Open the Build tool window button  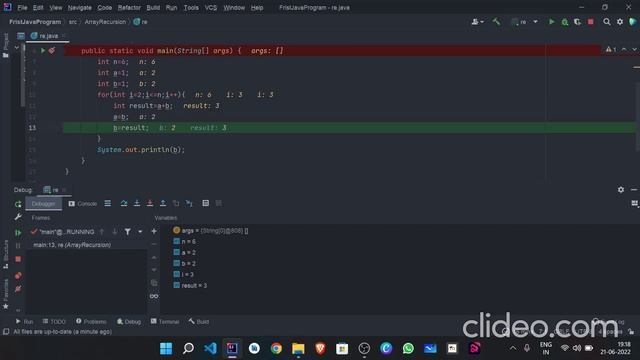(198, 322)
